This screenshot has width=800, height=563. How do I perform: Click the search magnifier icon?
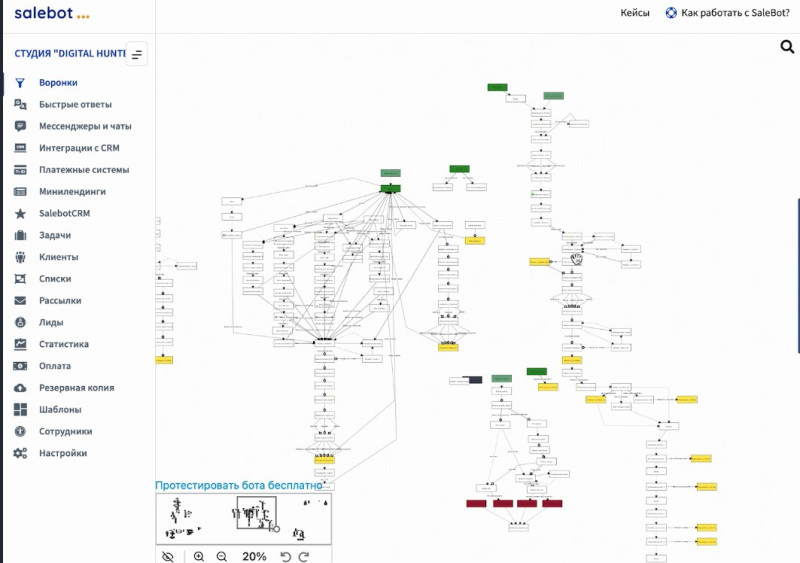point(786,47)
